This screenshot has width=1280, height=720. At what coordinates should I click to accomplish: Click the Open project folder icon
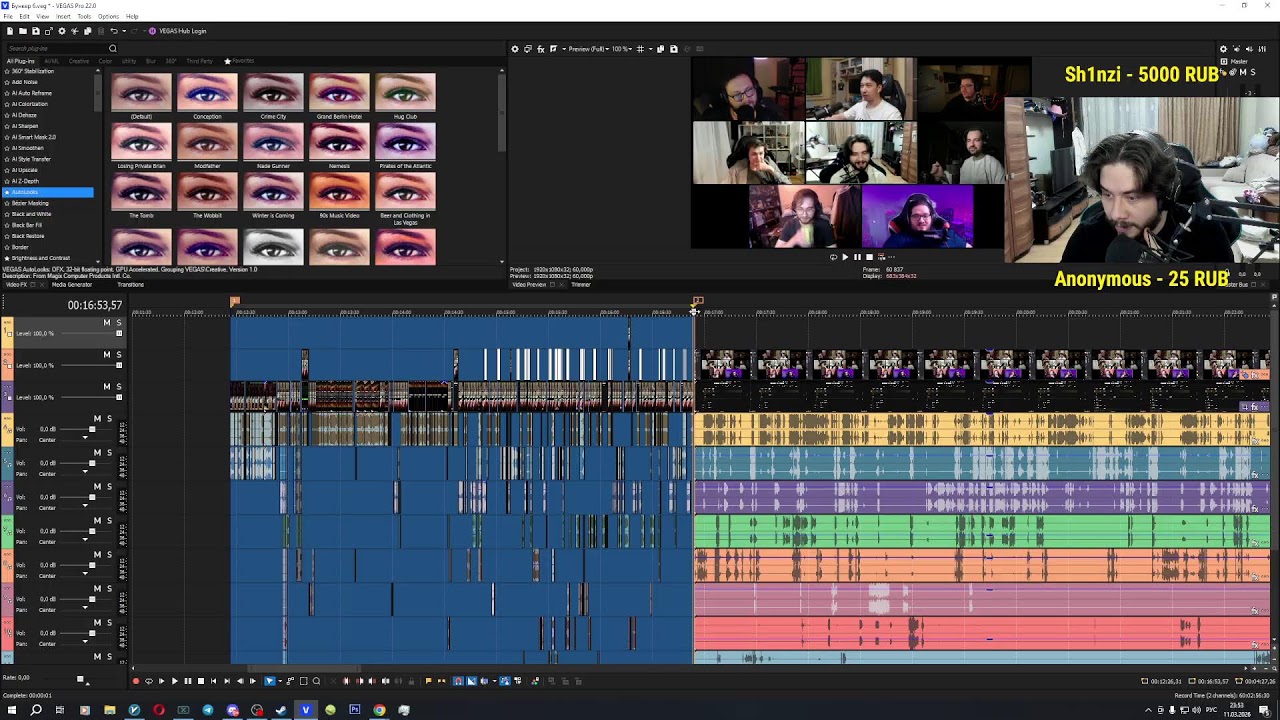(23, 31)
